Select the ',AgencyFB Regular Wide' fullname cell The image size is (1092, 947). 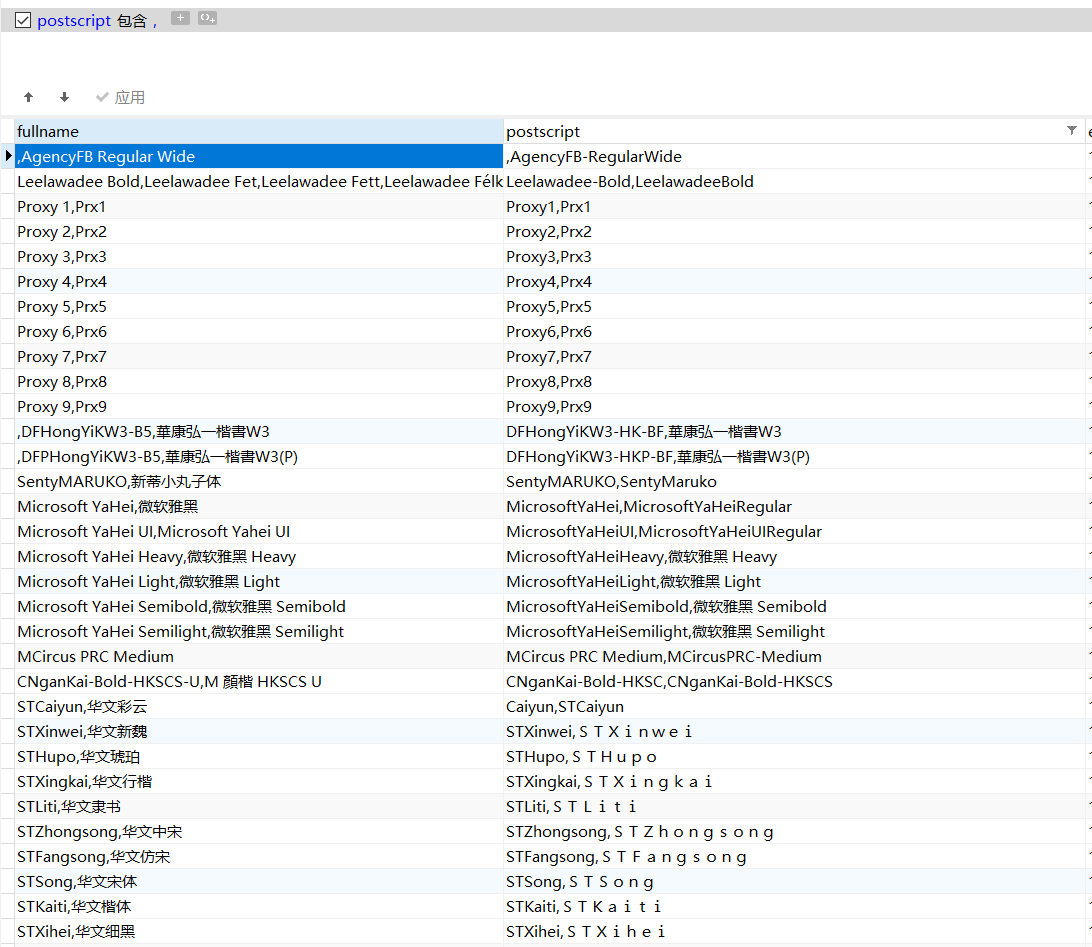tap(258, 157)
